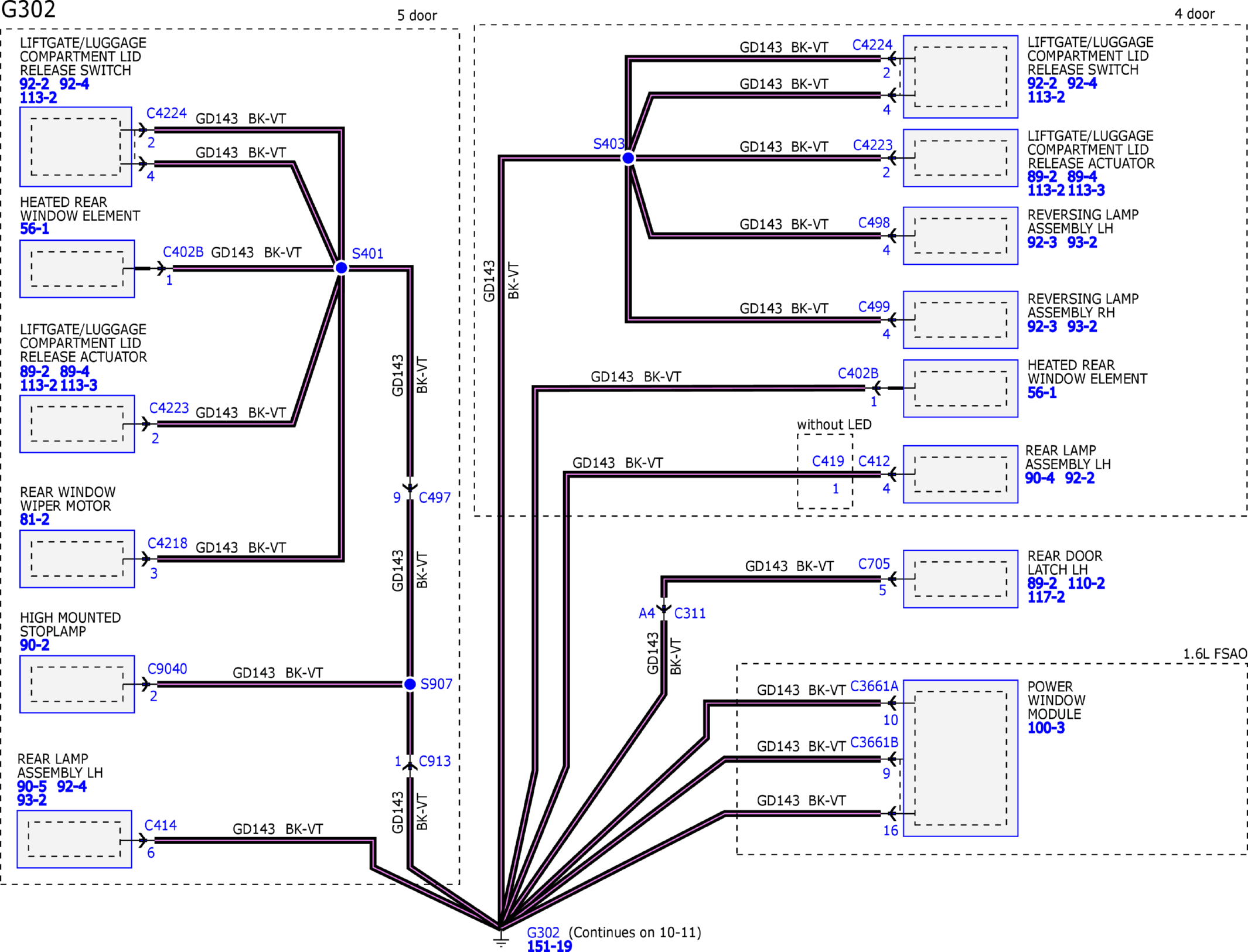Click the C3661A connector label
The width and height of the screenshot is (1248, 952).
tap(874, 686)
